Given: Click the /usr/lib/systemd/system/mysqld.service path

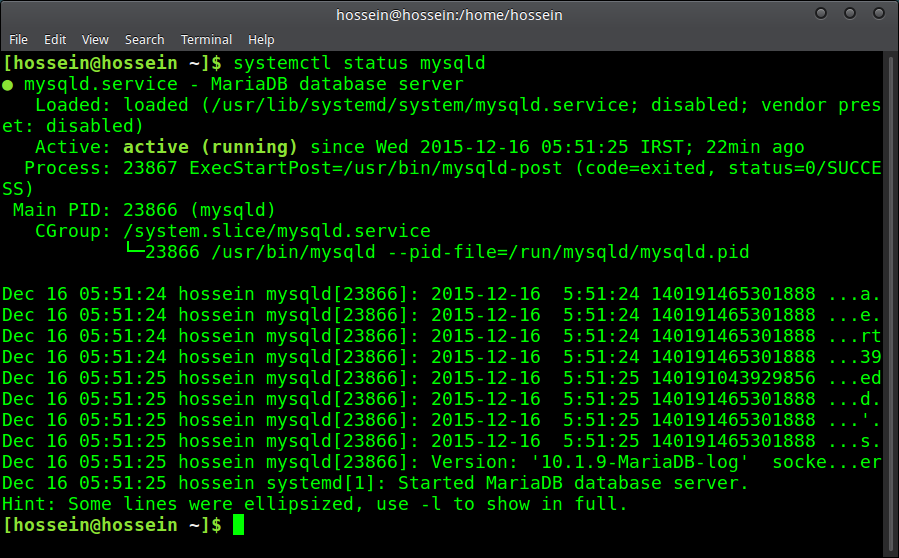Looking at the screenshot, I should coord(420,105).
